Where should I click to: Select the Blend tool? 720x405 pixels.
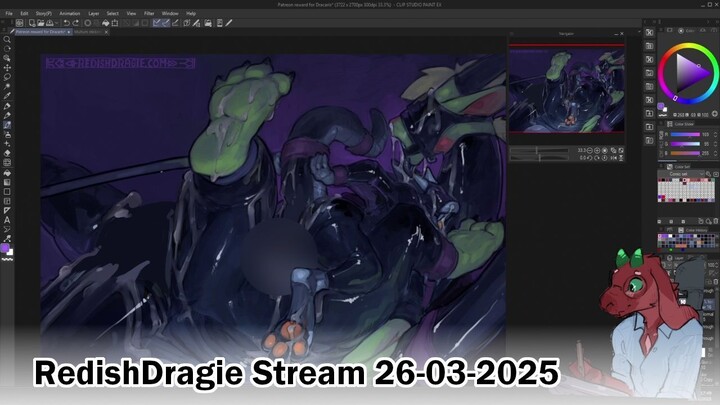[7, 163]
